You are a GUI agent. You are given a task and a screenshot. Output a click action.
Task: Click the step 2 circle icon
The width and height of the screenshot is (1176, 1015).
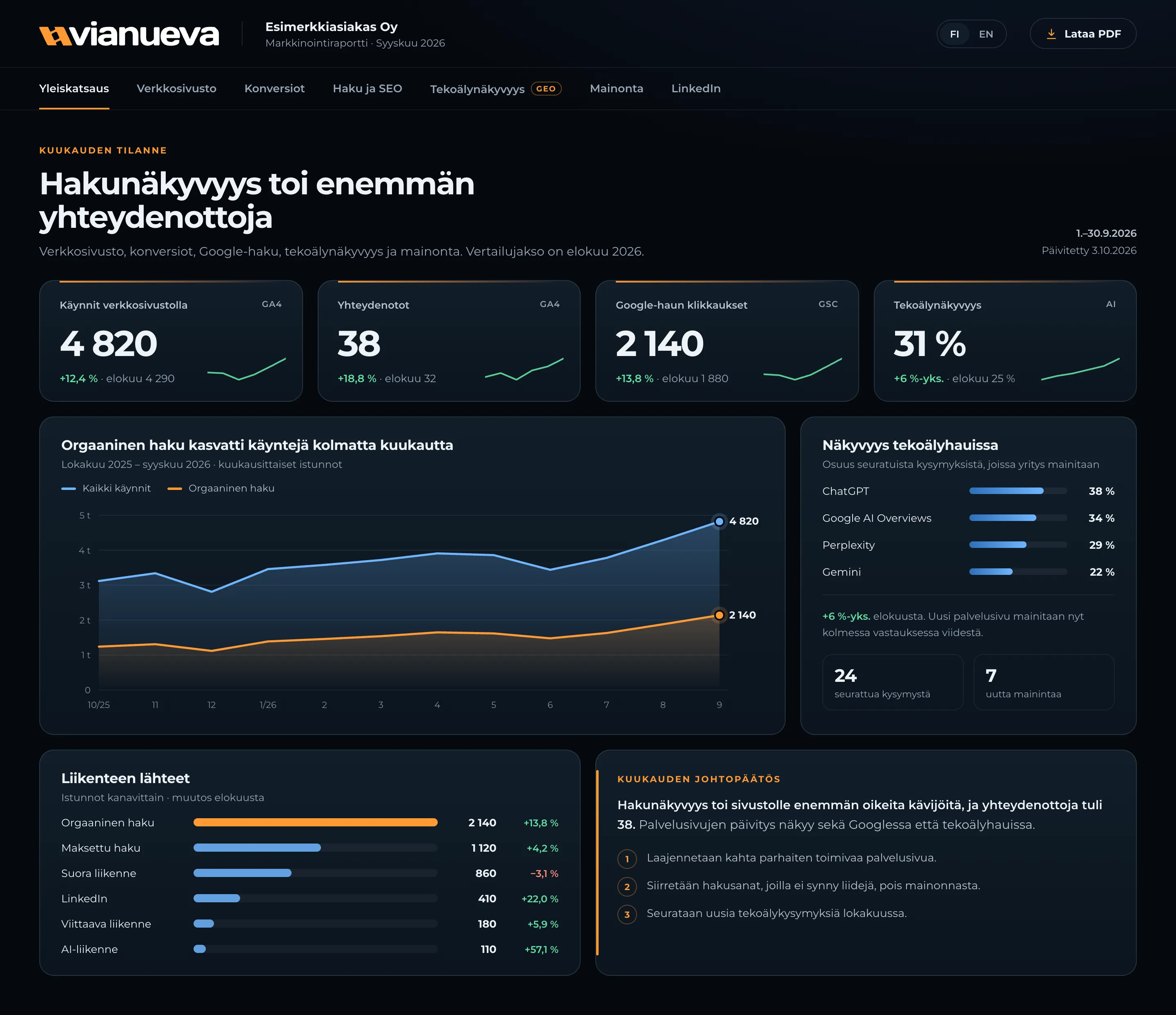click(x=627, y=887)
